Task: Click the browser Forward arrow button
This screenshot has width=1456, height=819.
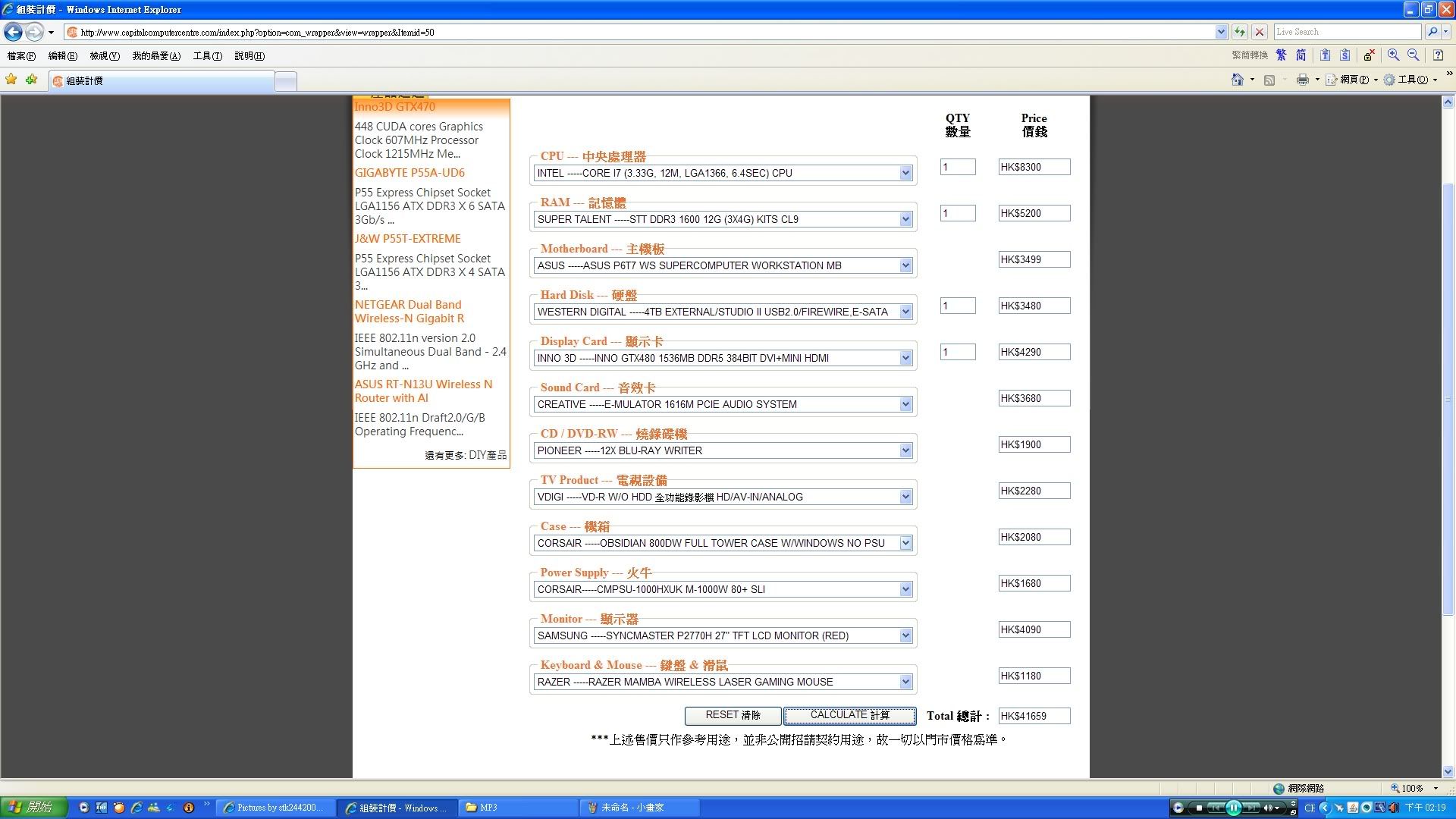Action: coord(34,32)
